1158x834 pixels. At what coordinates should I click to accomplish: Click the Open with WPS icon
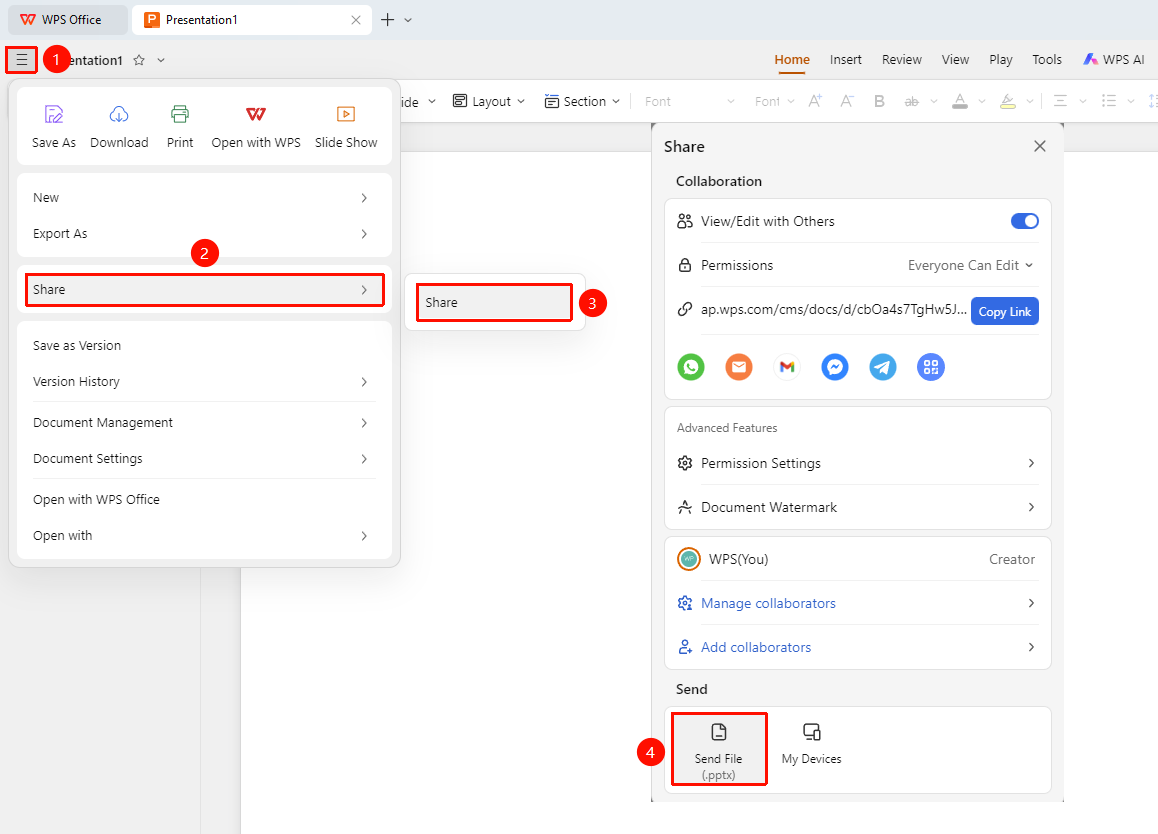click(256, 114)
